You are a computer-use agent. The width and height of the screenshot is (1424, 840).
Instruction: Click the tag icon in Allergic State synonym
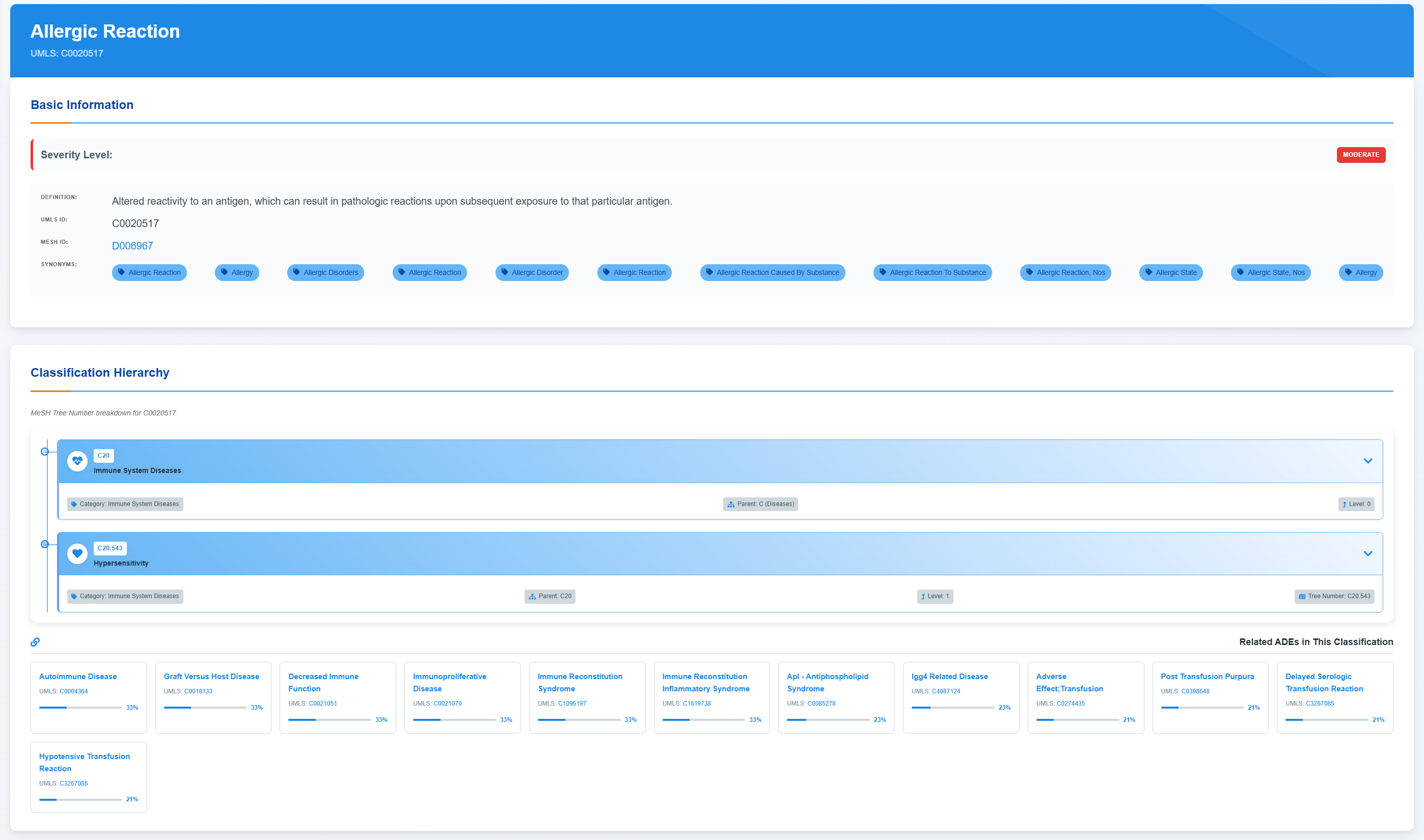pyautogui.click(x=1149, y=272)
